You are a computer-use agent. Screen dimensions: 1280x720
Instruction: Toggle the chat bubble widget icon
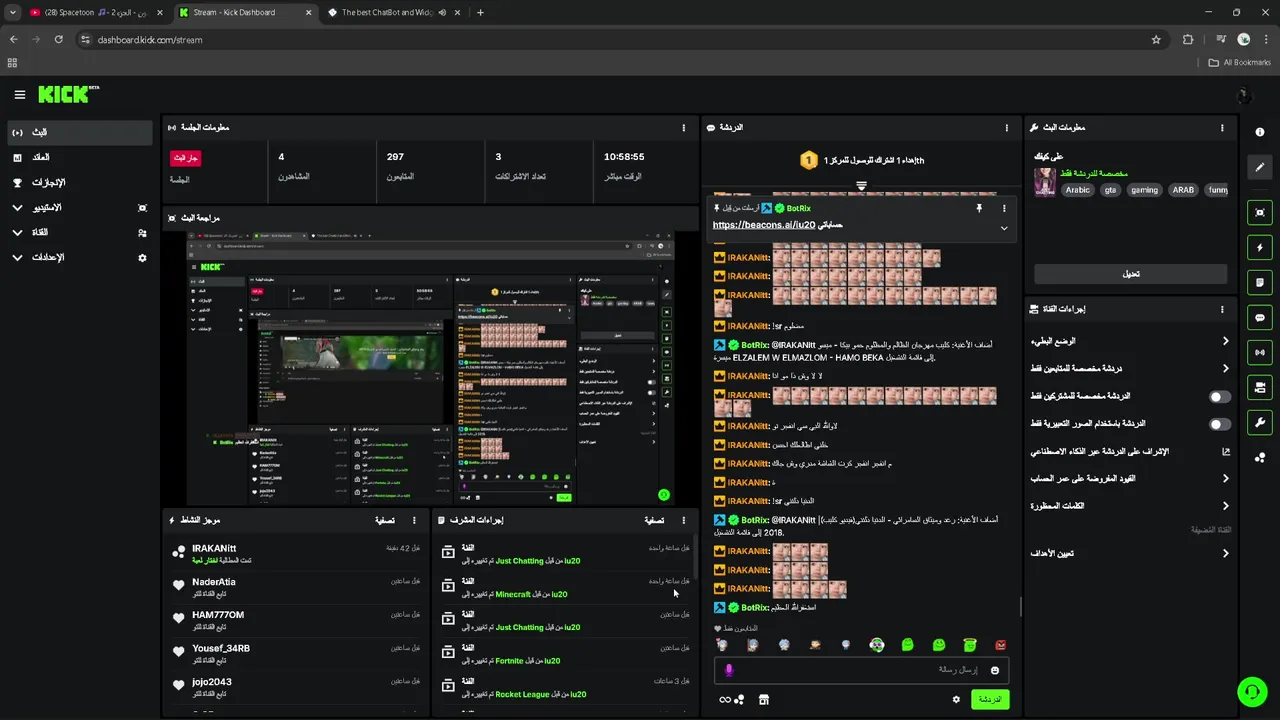1260,318
